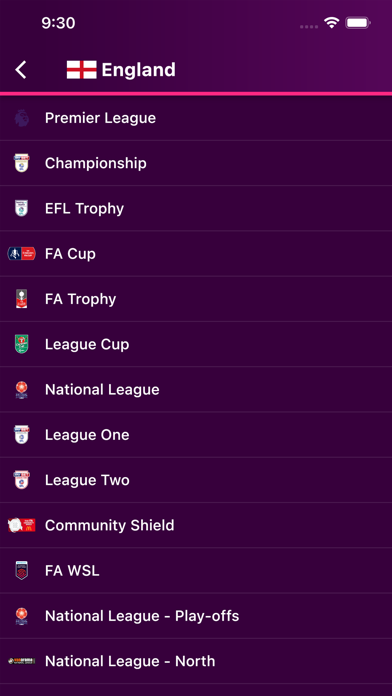The image size is (392, 696).
Task: Click the England flag icon
Action: coord(82,70)
